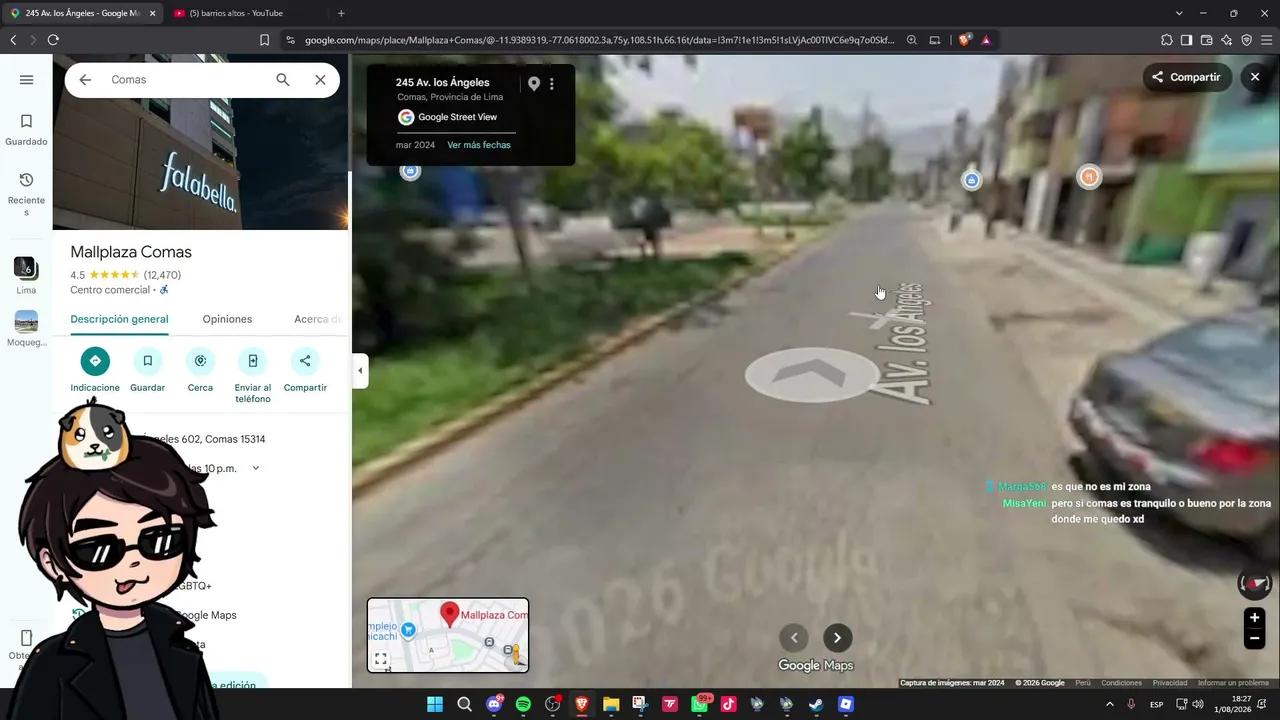Rotate Street View with the right arrow
The image size is (1280, 720).
click(837, 638)
